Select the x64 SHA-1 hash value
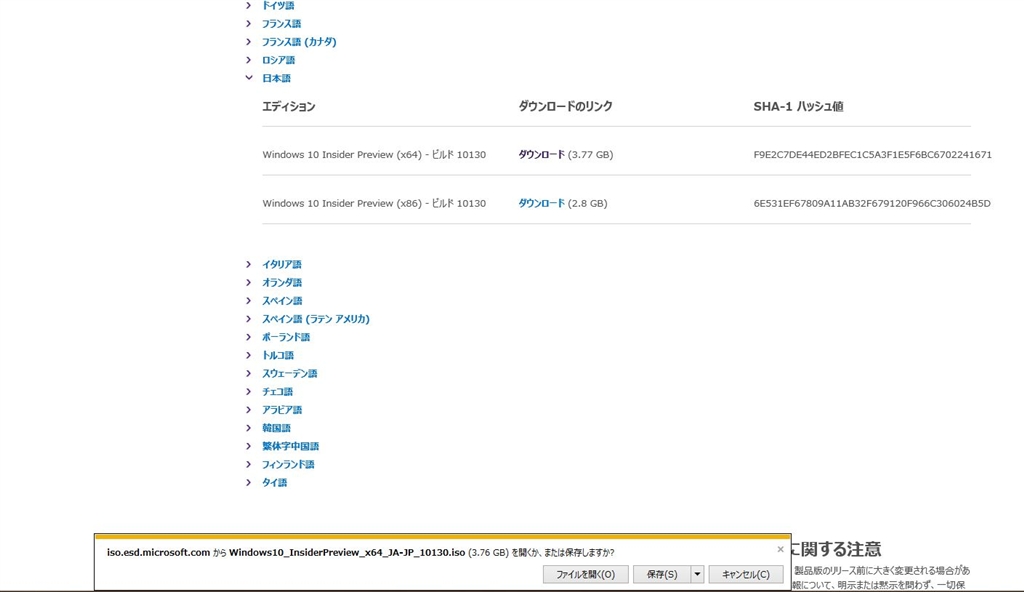The image size is (1024, 592). [x=872, y=155]
